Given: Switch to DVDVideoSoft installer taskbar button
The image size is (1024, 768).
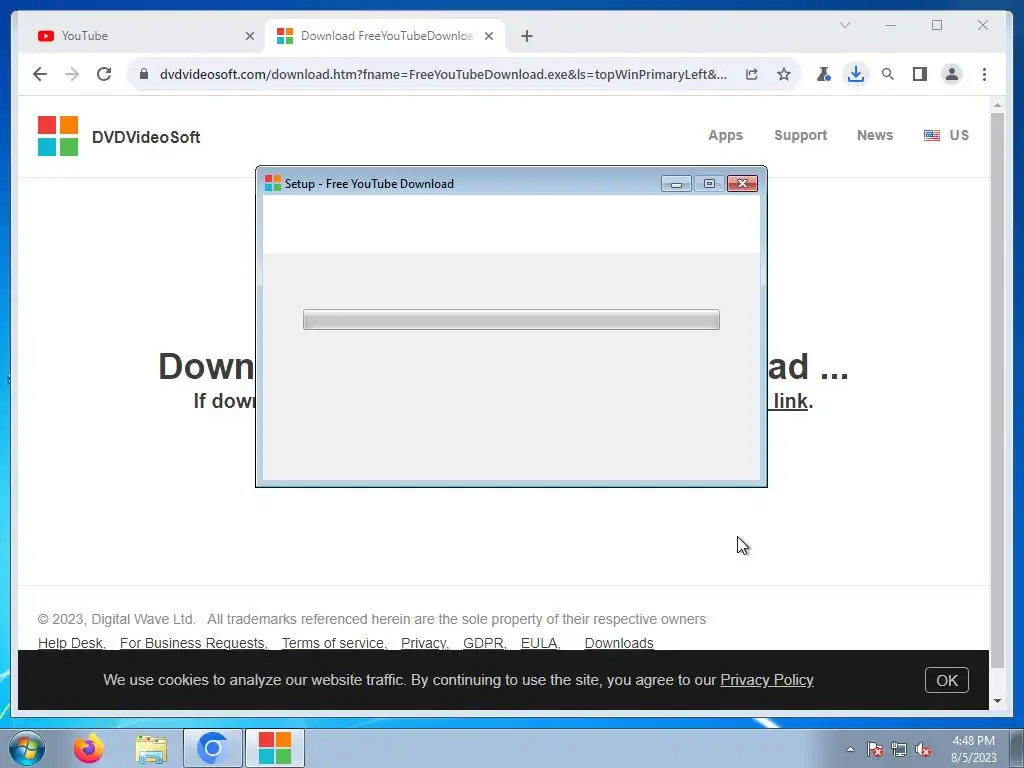Looking at the screenshot, I should click(275, 748).
